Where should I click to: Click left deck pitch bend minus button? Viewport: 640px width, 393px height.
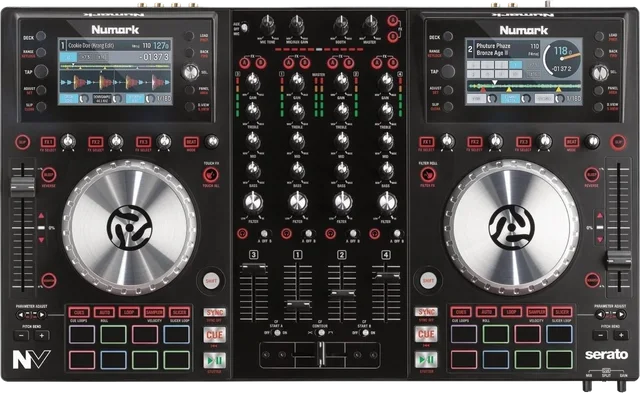[x=21, y=335]
